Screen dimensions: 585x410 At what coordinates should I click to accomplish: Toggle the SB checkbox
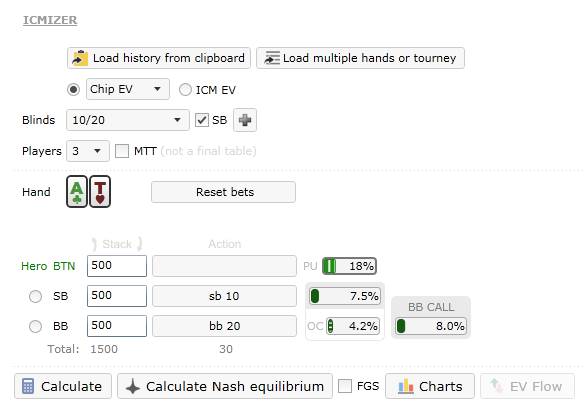tap(202, 120)
